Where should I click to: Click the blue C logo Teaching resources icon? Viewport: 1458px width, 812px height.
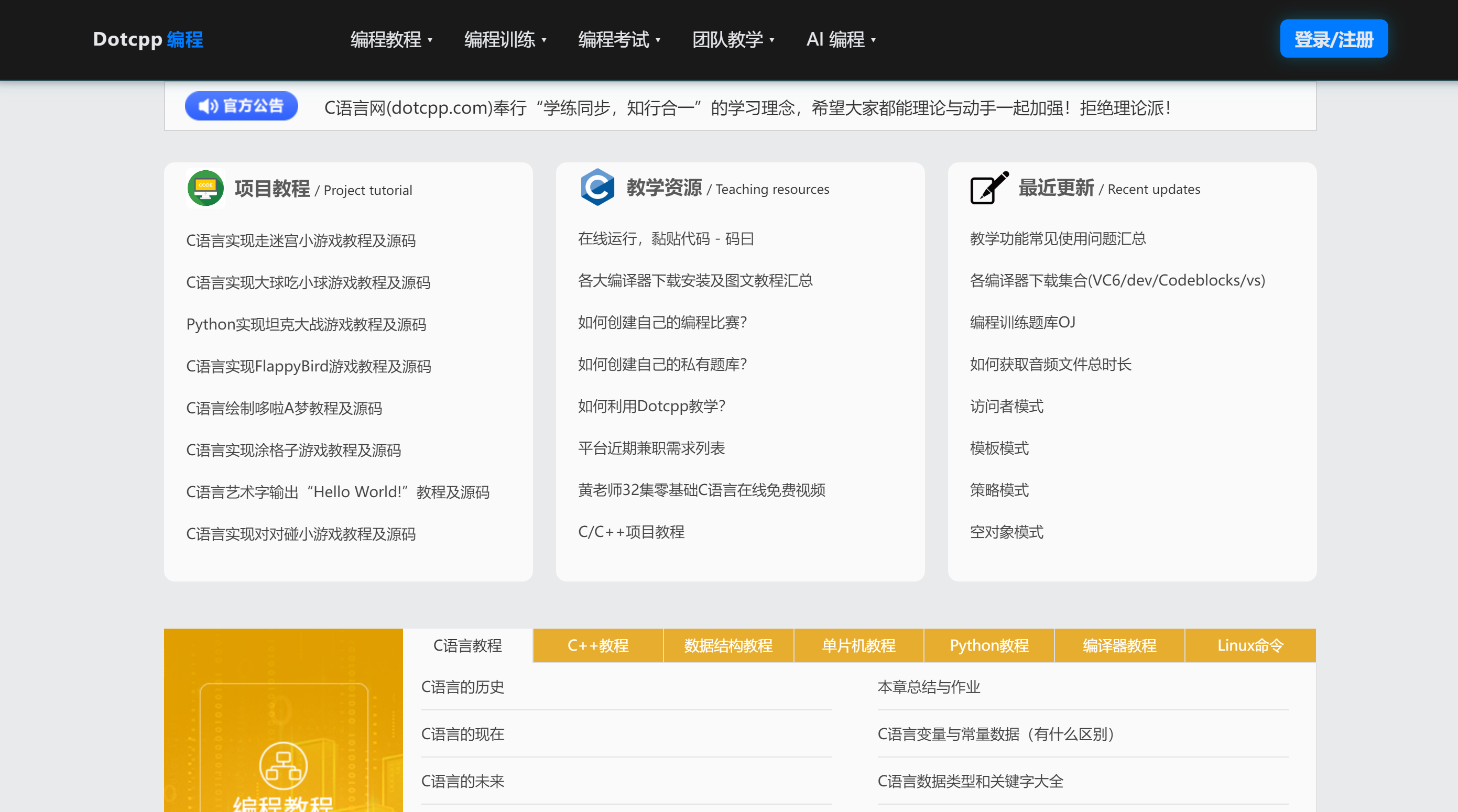597,188
